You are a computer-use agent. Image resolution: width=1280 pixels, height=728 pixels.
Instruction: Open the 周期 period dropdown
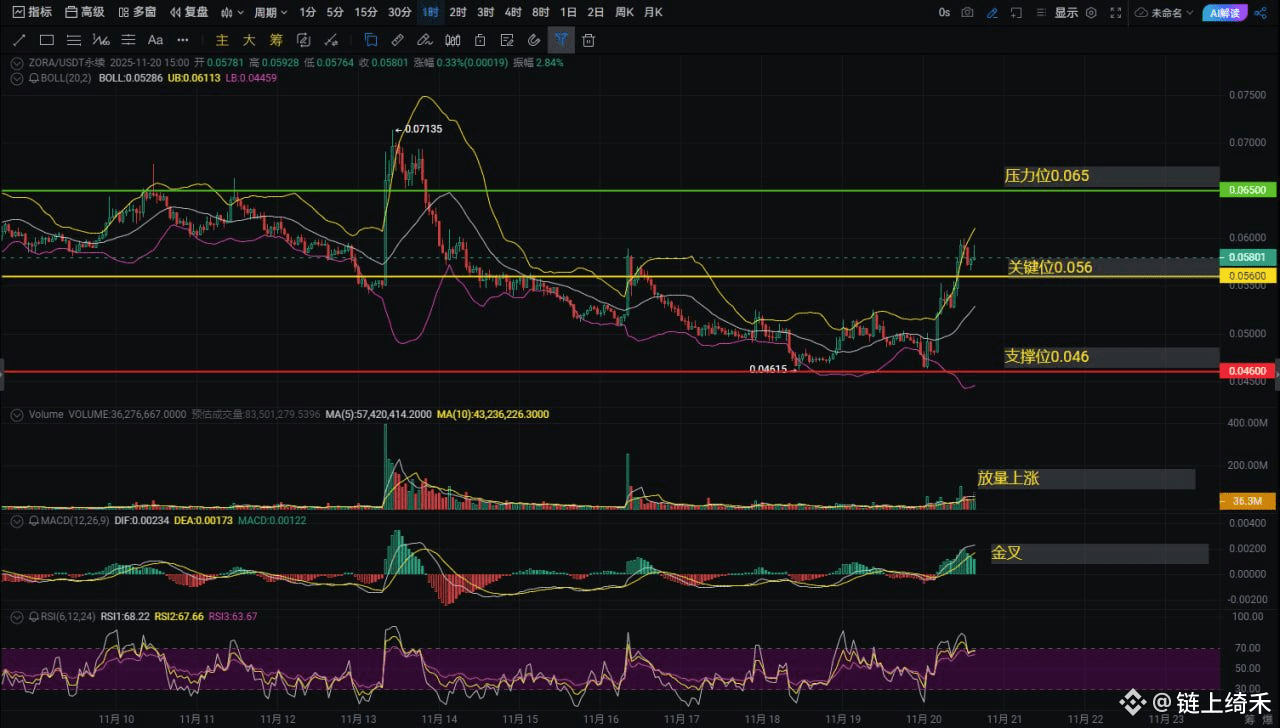(270, 12)
